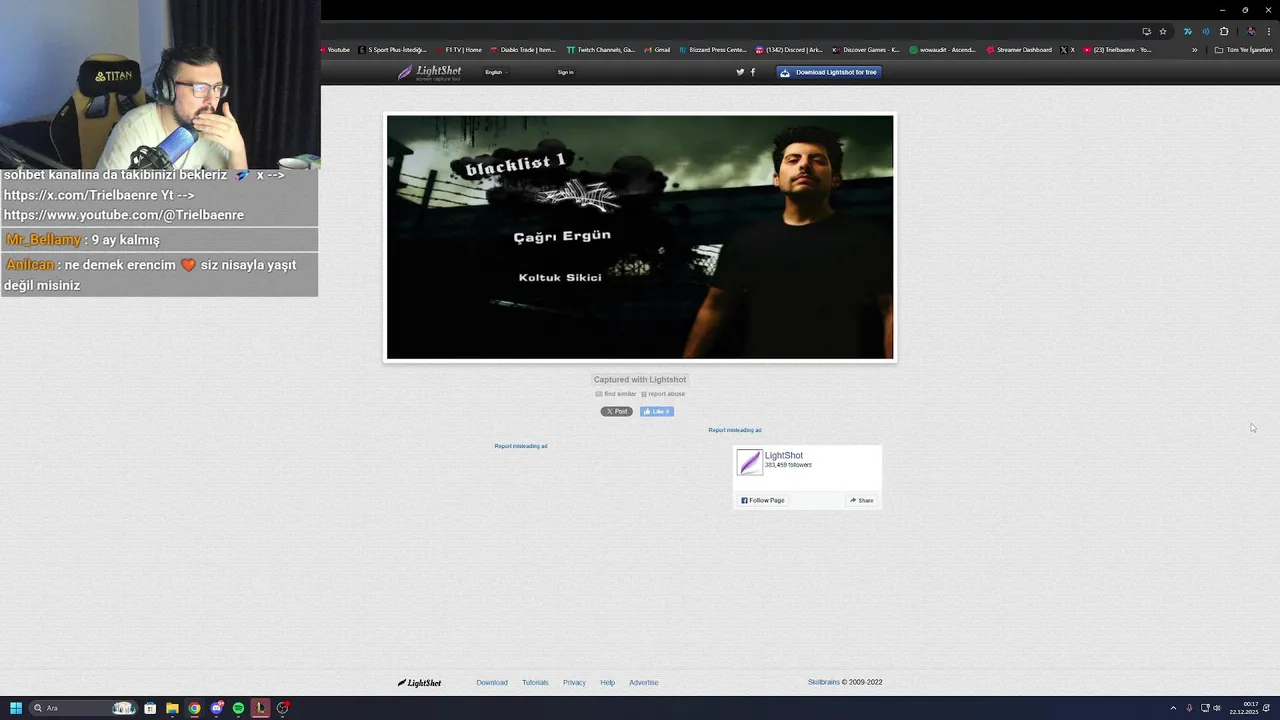Click the Sign in link
Image resolution: width=1280 pixels, height=720 pixels.
pyautogui.click(x=565, y=72)
